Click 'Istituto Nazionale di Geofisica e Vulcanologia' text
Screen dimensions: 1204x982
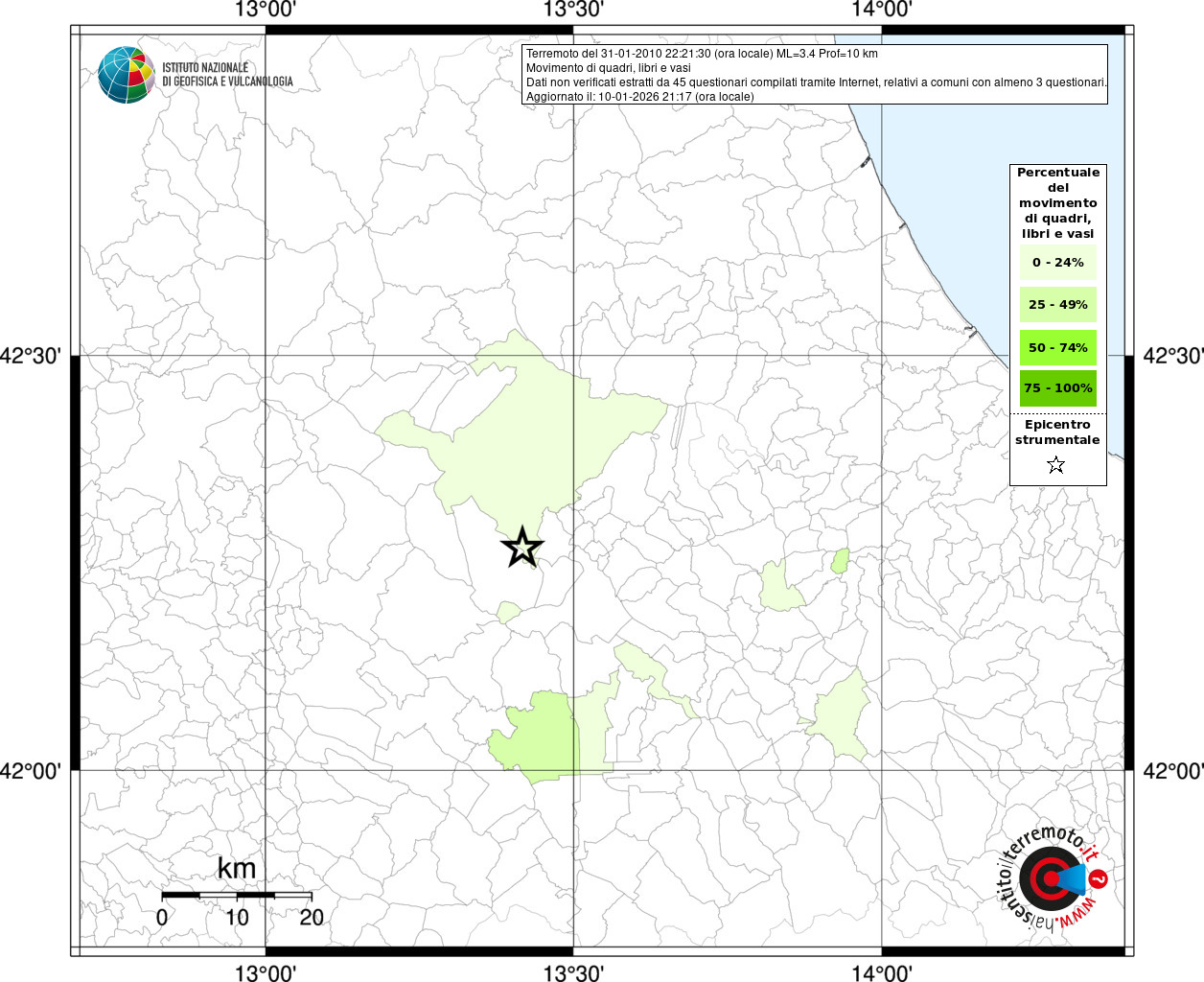click(x=227, y=75)
